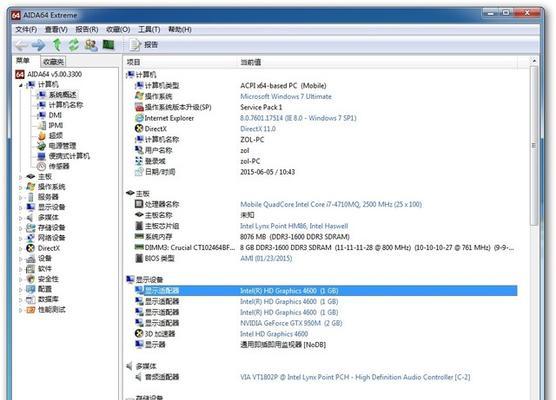The width and height of the screenshot is (556, 400).
Task: Expand the 性能测试 node in tree
Action: point(21,310)
